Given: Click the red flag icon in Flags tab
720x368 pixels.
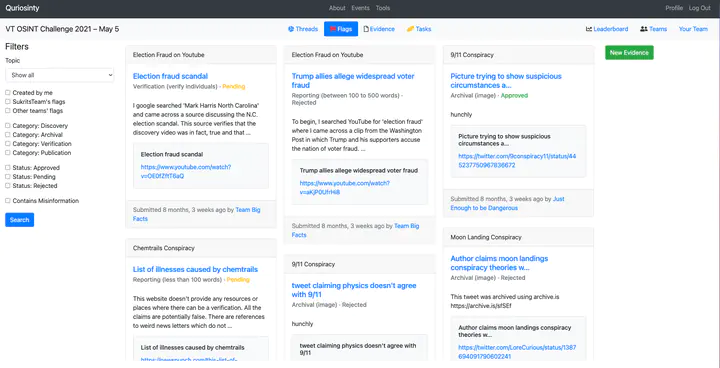Looking at the screenshot, I should [x=332, y=29].
